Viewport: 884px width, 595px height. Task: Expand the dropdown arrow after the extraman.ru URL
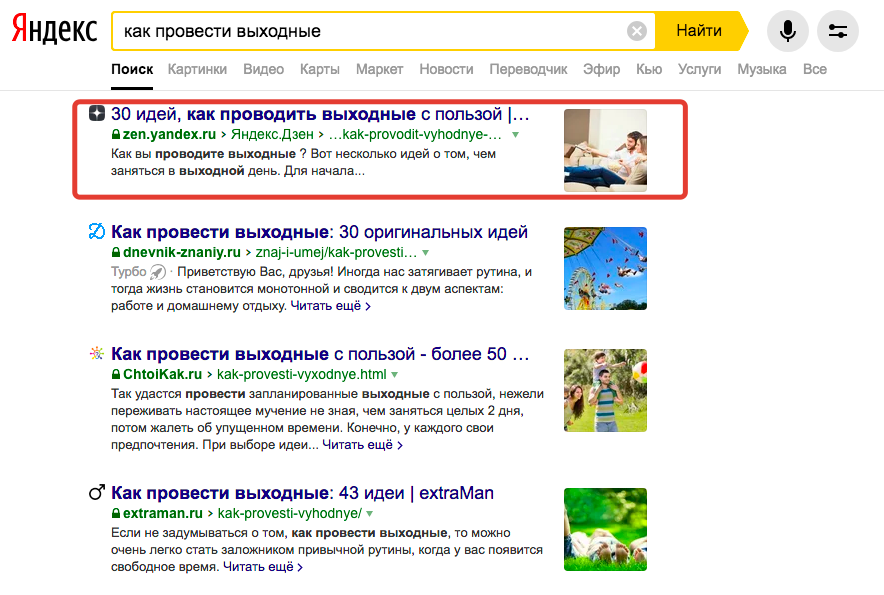(370, 514)
